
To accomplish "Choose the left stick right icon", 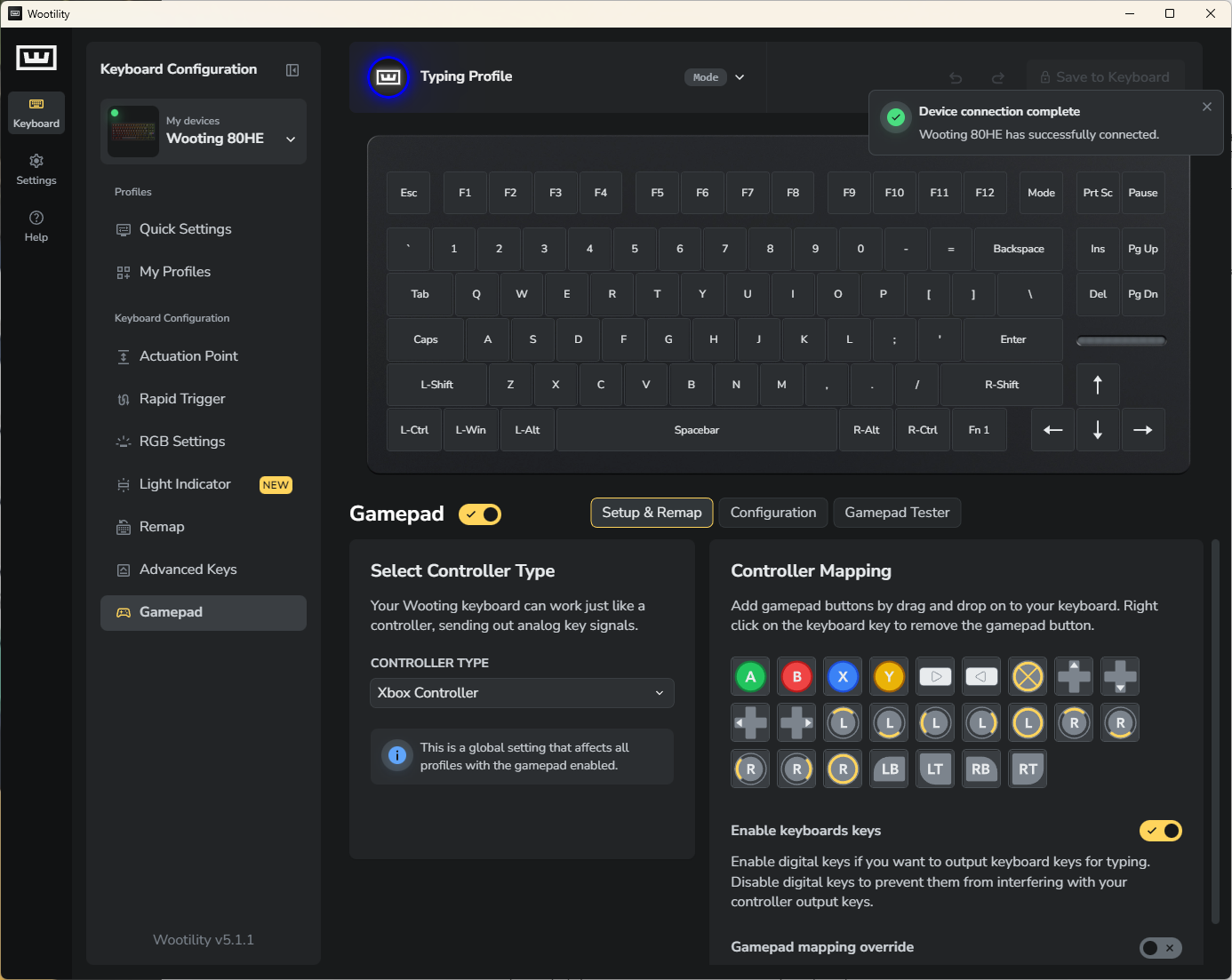I will click(982, 723).
